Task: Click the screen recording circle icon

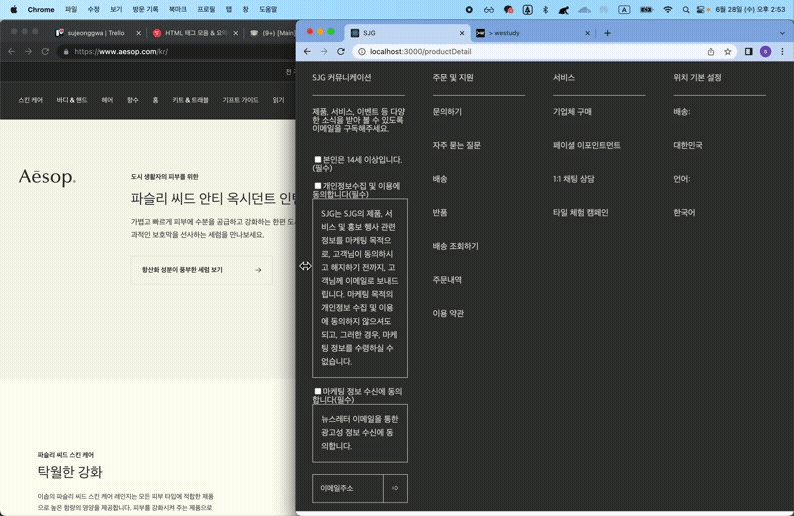Action: point(469,9)
